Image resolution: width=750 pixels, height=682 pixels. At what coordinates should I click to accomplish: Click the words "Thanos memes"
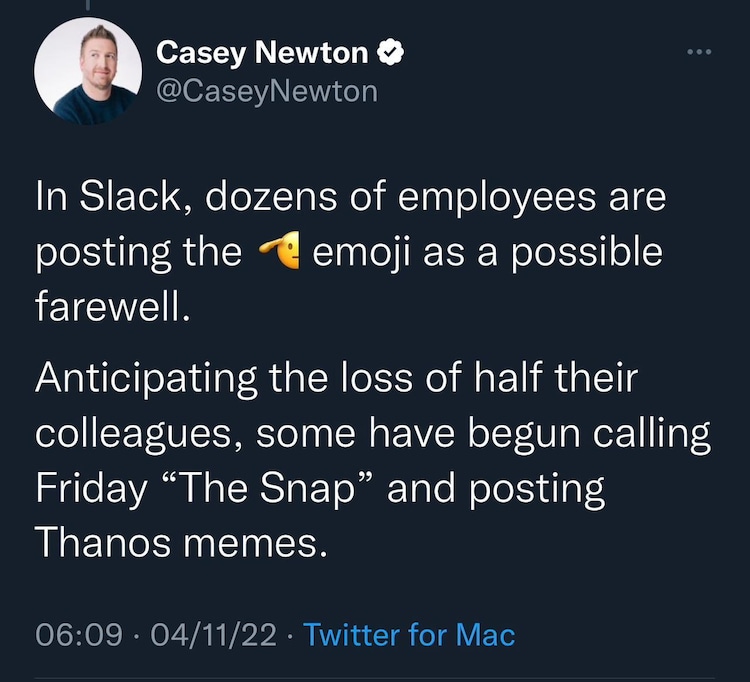[x=182, y=543]
